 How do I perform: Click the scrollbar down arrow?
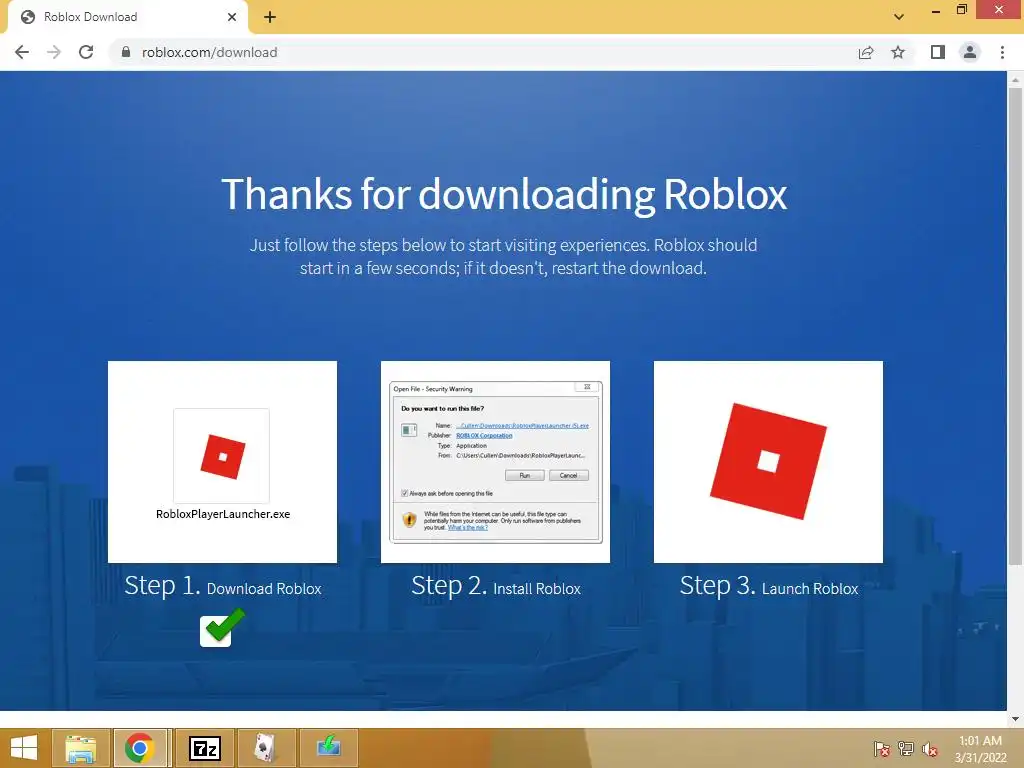coord(1015,719)
